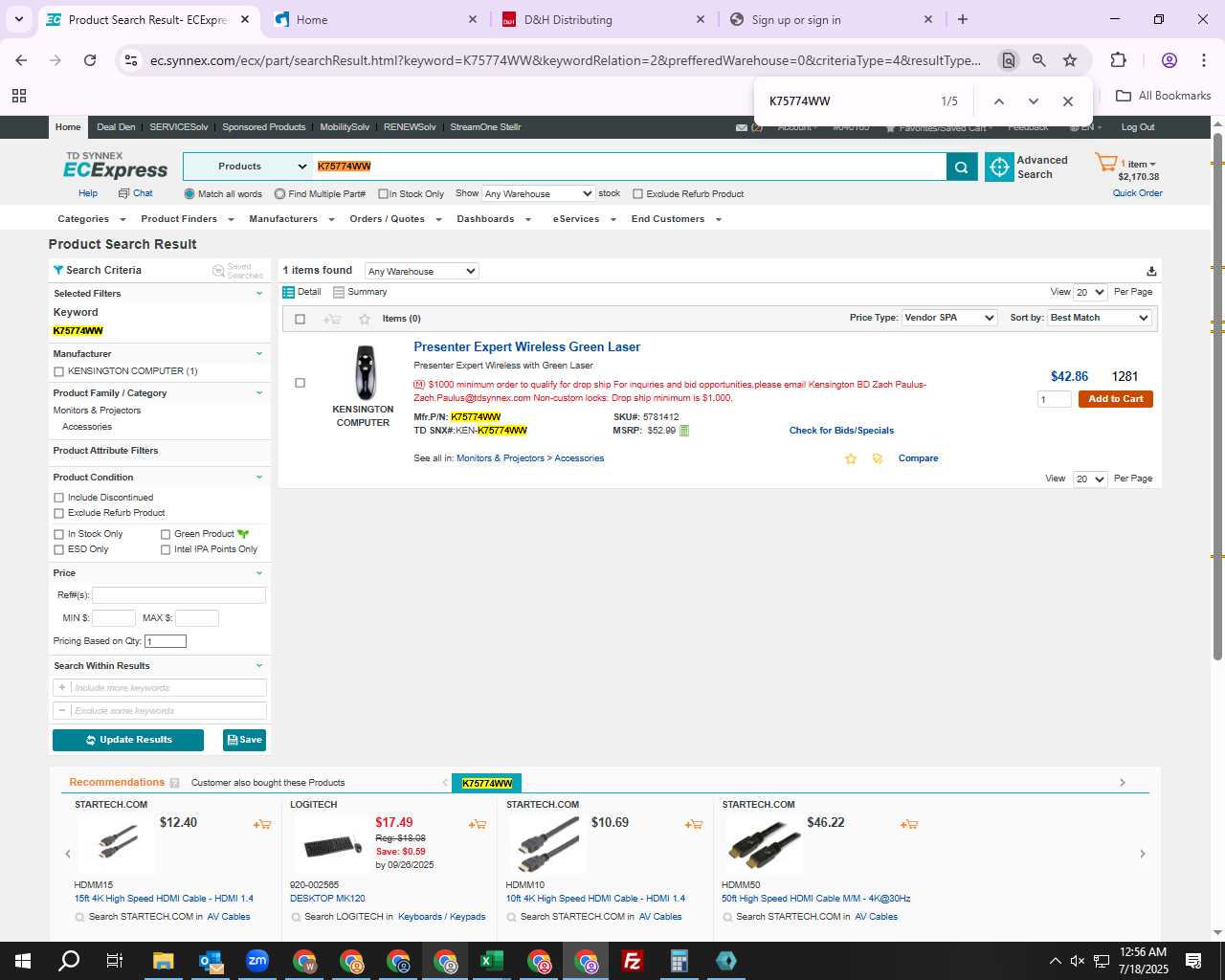
Task: Open Show warehouse stock dropdown
Action: point(539,194)
